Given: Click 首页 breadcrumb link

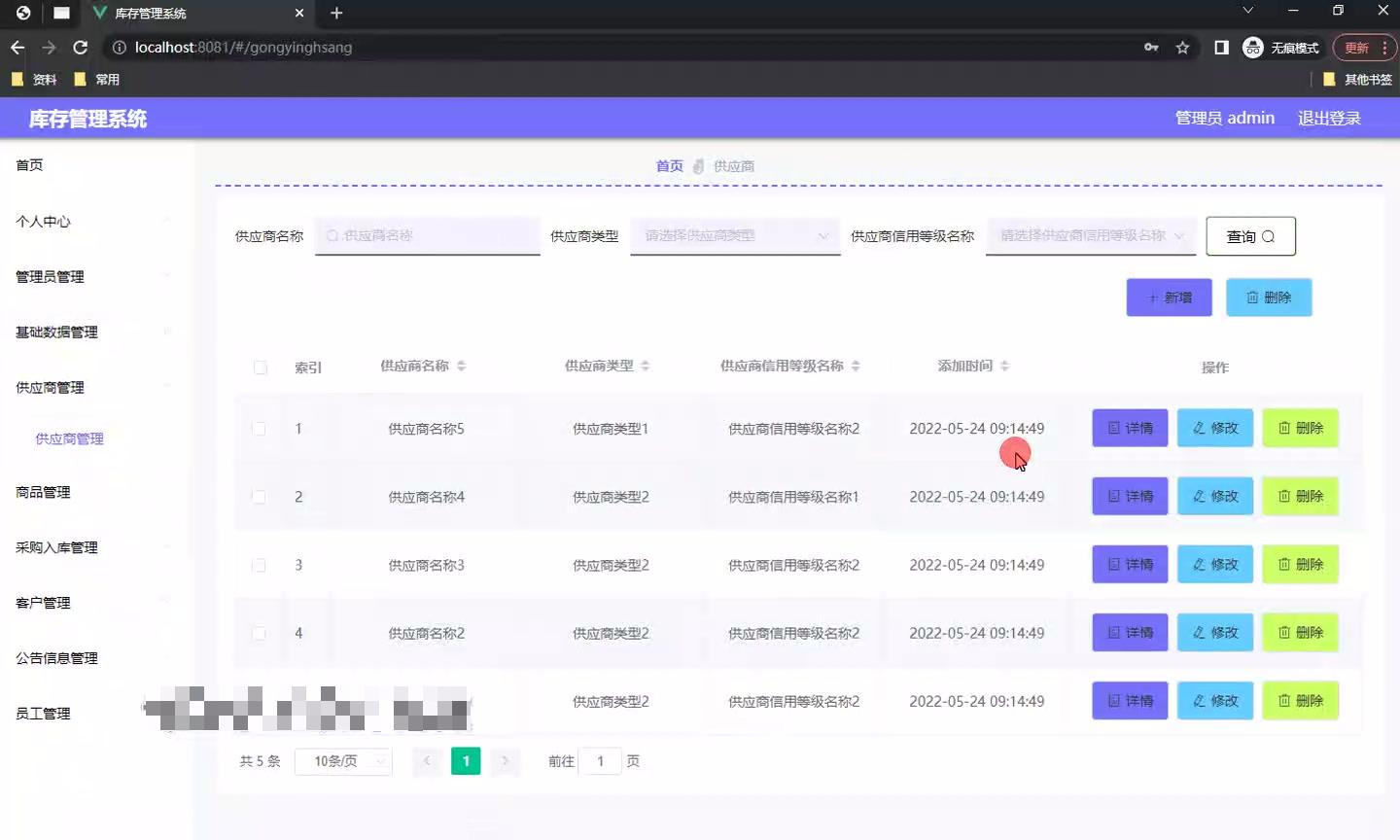Looking at the screenshot, I should coord(669,166).
